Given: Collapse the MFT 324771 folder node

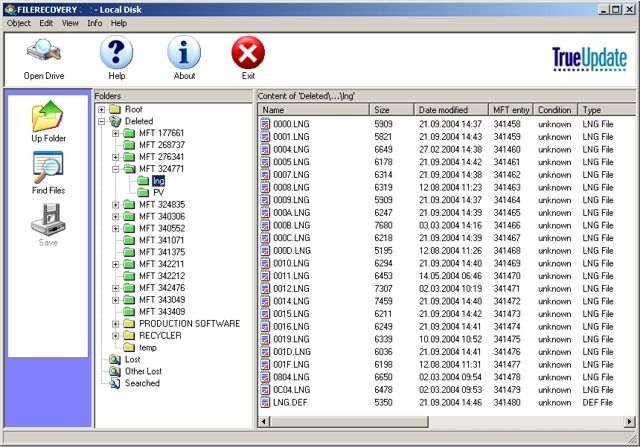Looking at the screenshot, I should pyautogui.click(x=116, y=169).
